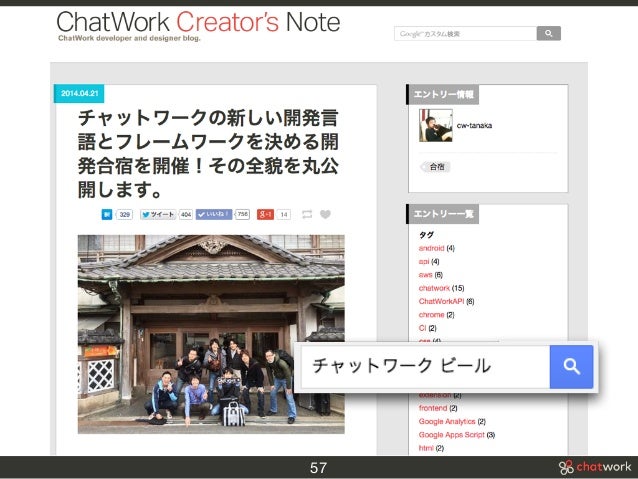Open the Google Apps Script tag link
This screenshot has height=479, width=638.
452,435
